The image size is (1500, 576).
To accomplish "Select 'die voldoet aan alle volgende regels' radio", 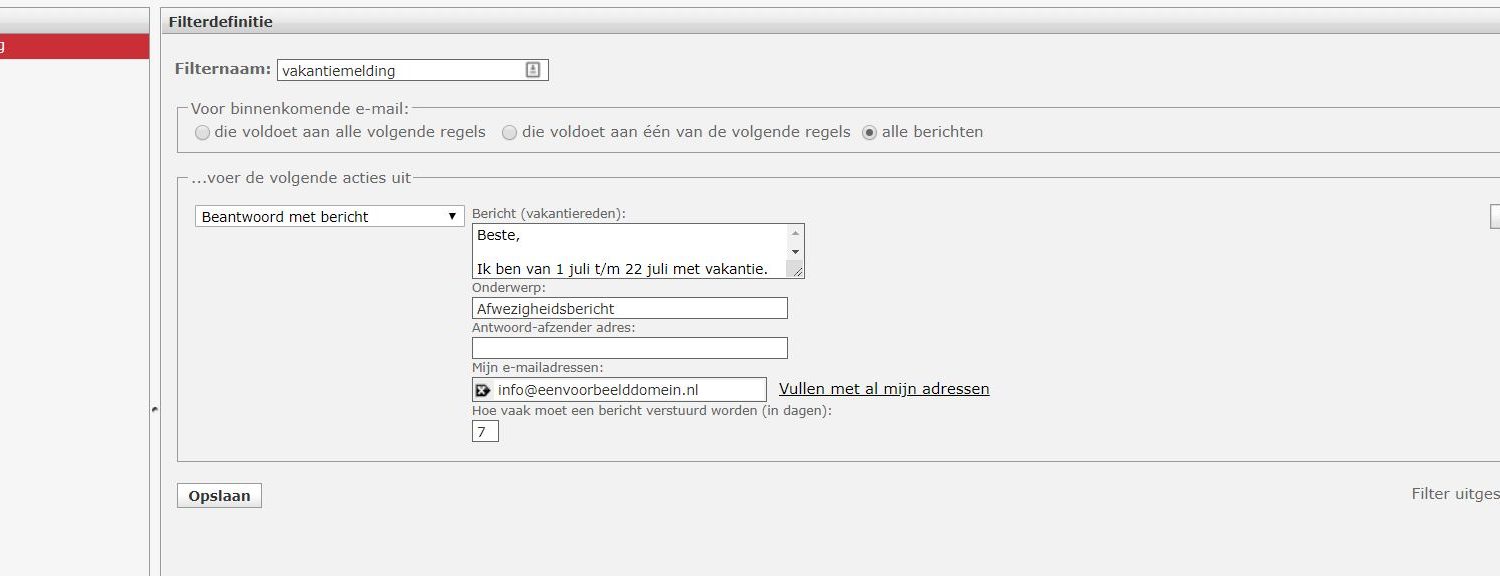I will (x=203, y=133).
